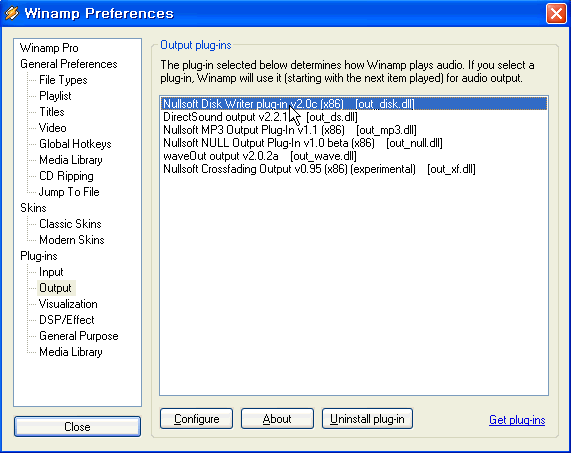Open CD Ripping preferences
The height and width of the screenshot is (453, 571).
coord(66,176)
